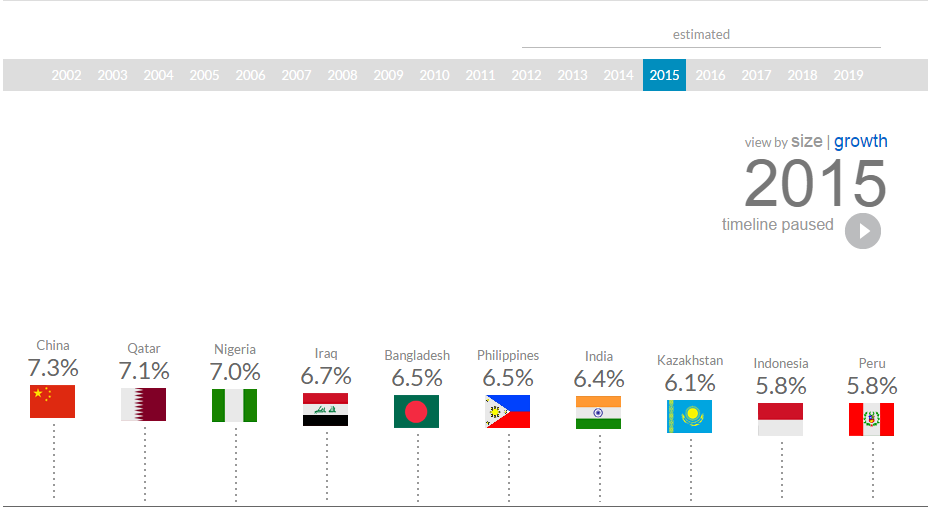The width and height of the screenshot is (944, 509).
Task: Play the paused timeline
Action: (x=863, y=231)
